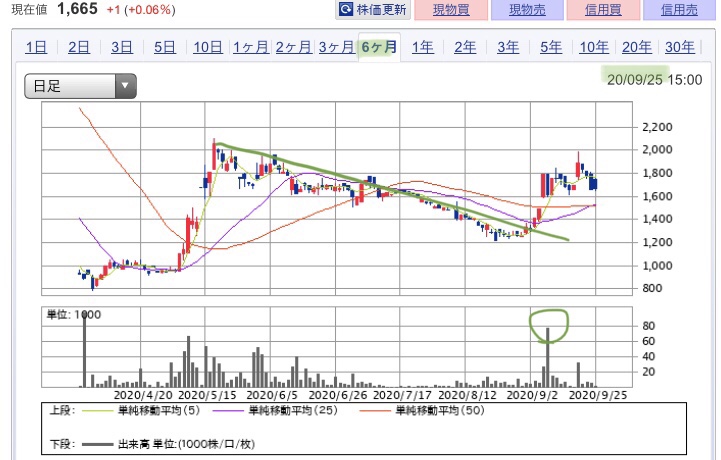
Task: Click the current price 1,665
Action: pyautogui.click(x=77, y=9)
